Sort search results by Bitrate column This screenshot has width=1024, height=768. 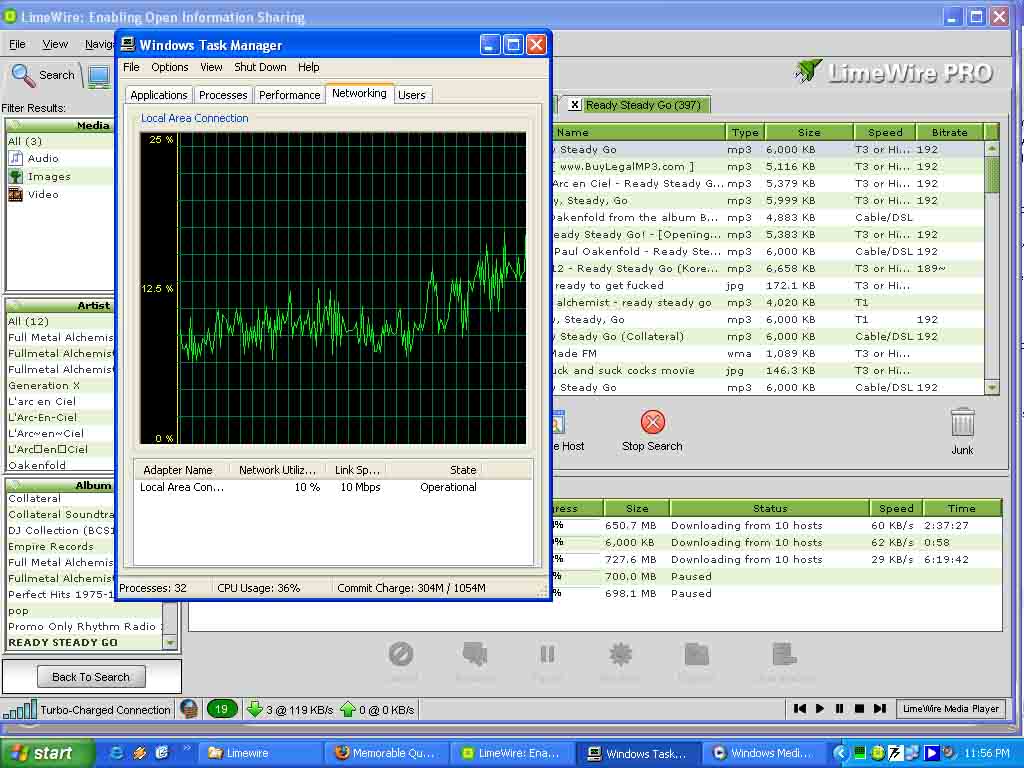(x=950, y=132)
